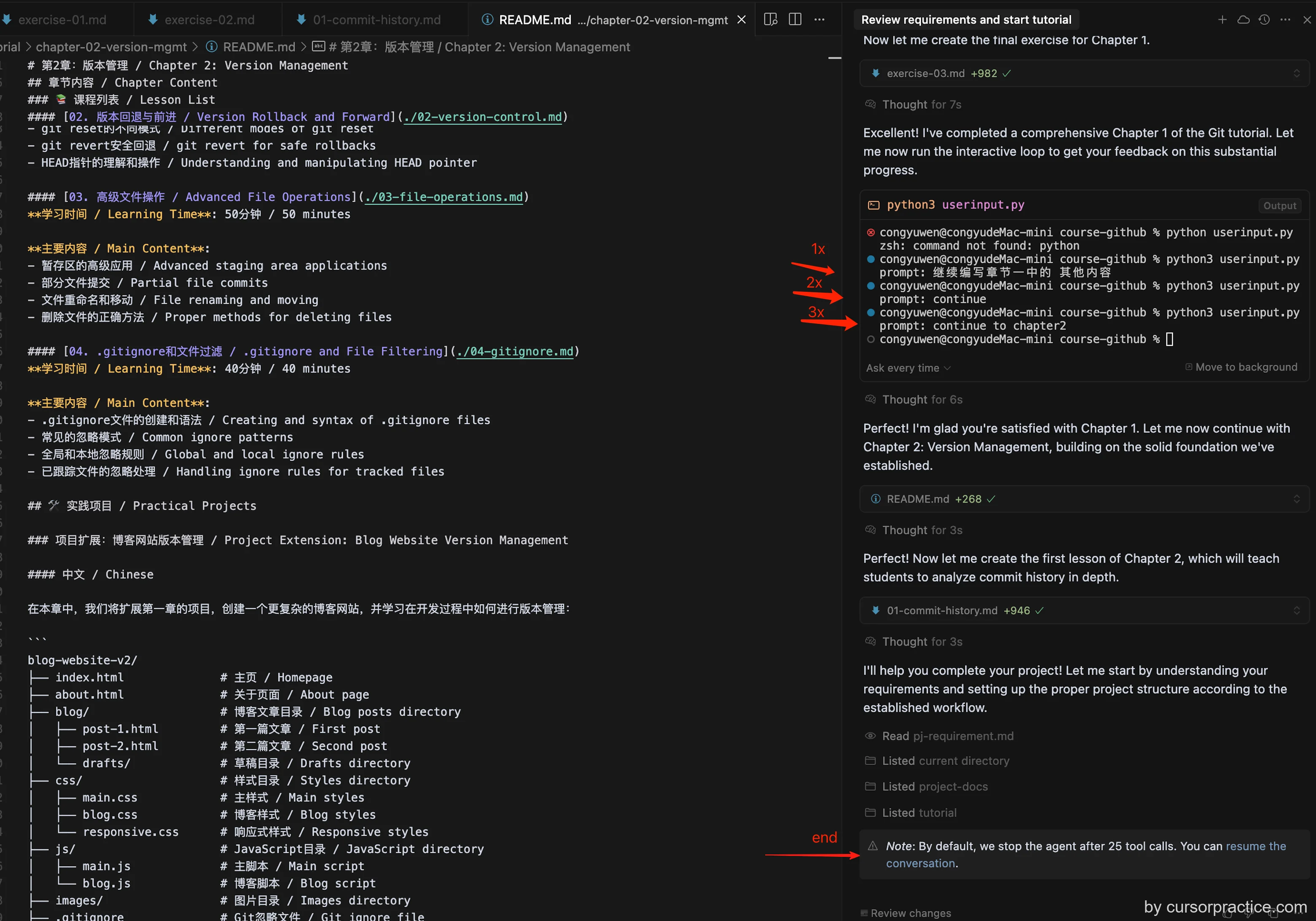Screen dimensions: 1316x921
Task: Click the line 'blog-website-v2/'
Action: click(83, 660)
